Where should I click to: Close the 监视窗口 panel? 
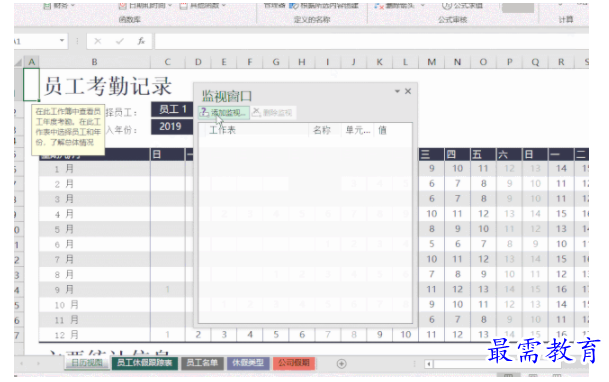(408, 91)
